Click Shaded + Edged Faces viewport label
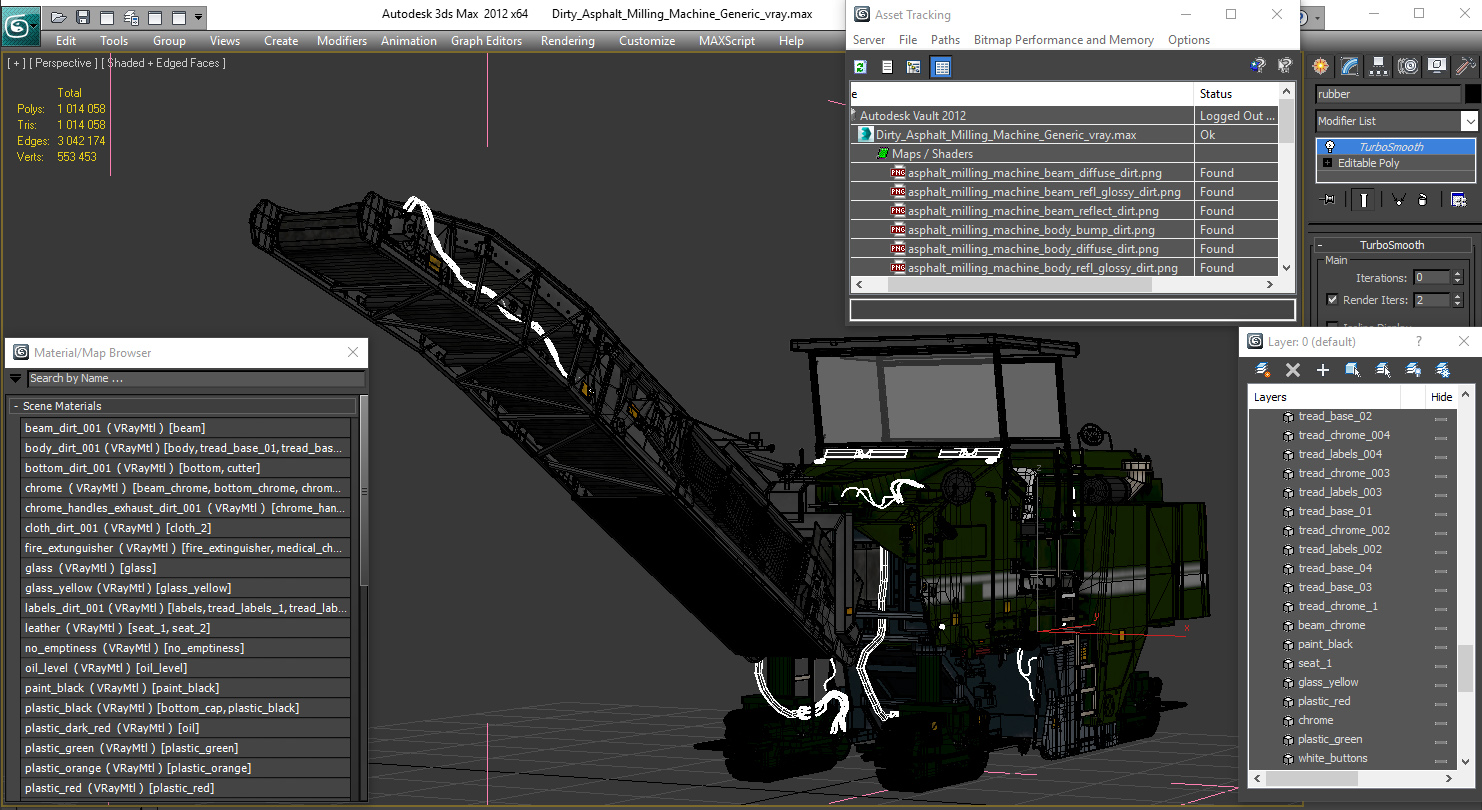This screenshot has height=810, width=1482. coord(165,63)
